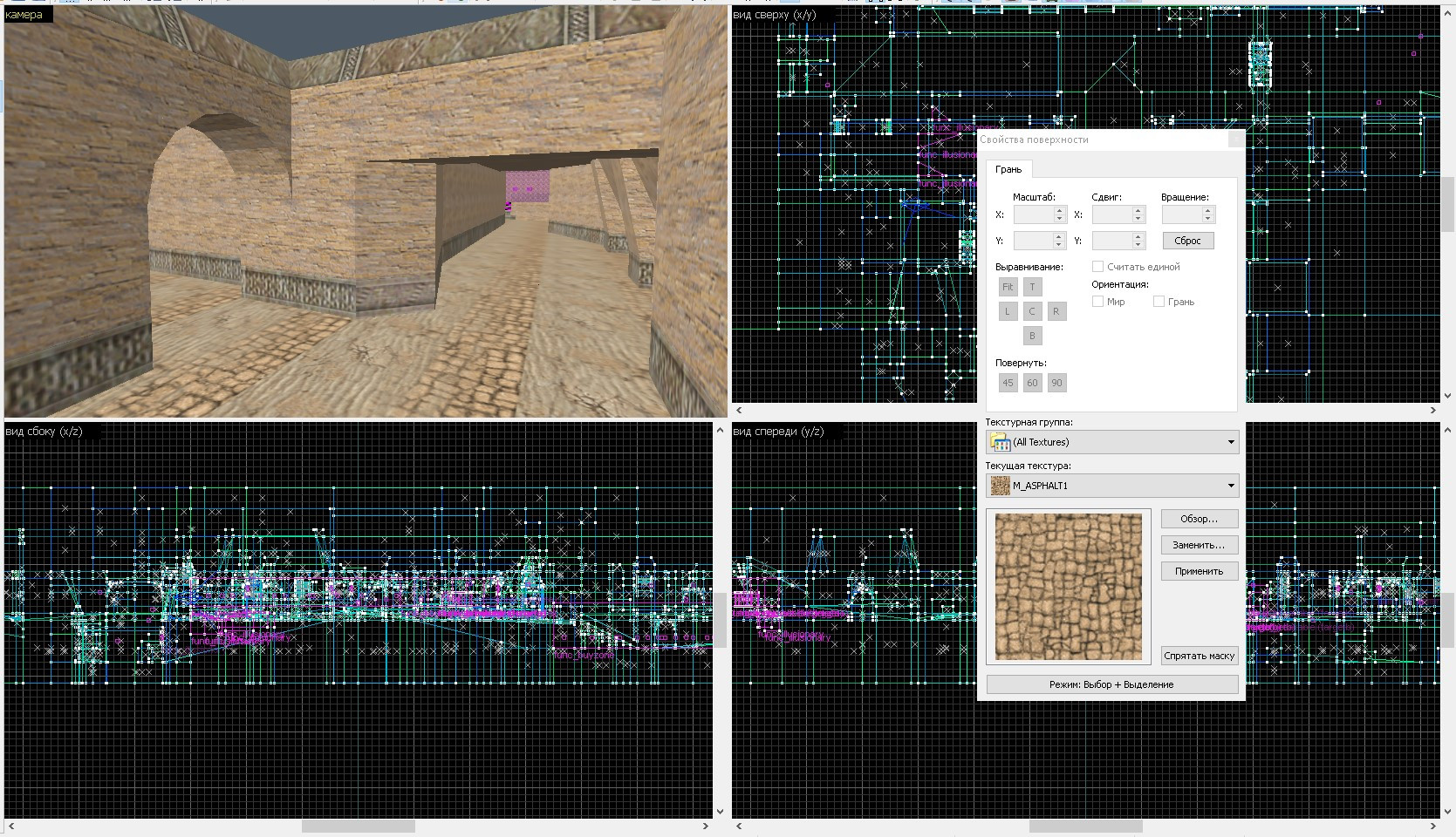Rotate texture 90 degrees
This screenshot has height=837, width=1456.
[1056, 382]
